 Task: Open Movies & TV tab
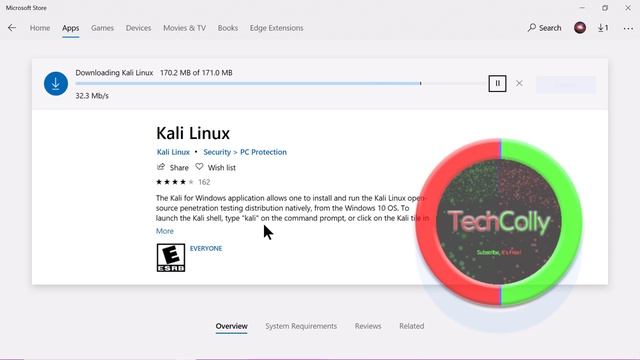coord(184,28)
